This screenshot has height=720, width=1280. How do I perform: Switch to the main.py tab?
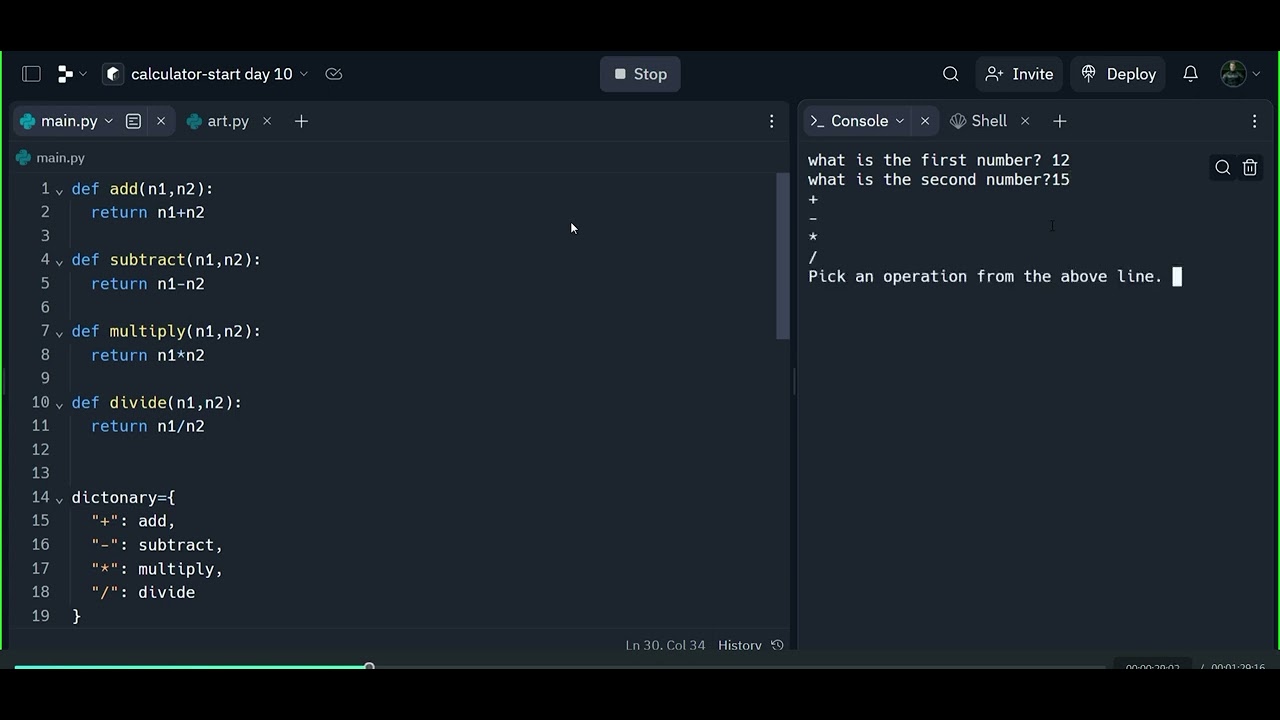(x=69, y=121)
